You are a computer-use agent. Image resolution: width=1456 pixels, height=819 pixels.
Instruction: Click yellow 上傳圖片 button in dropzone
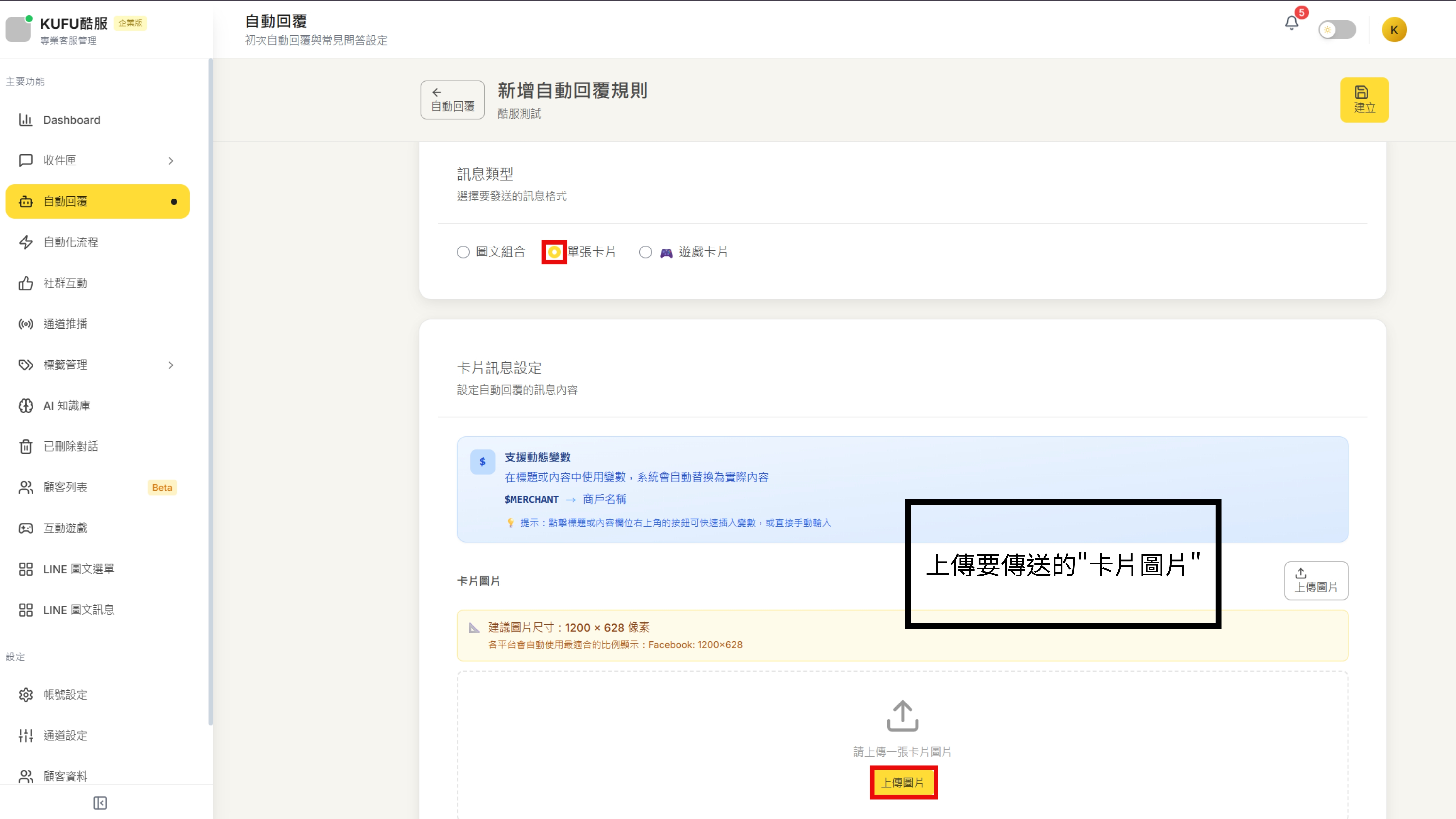[903, 782]
